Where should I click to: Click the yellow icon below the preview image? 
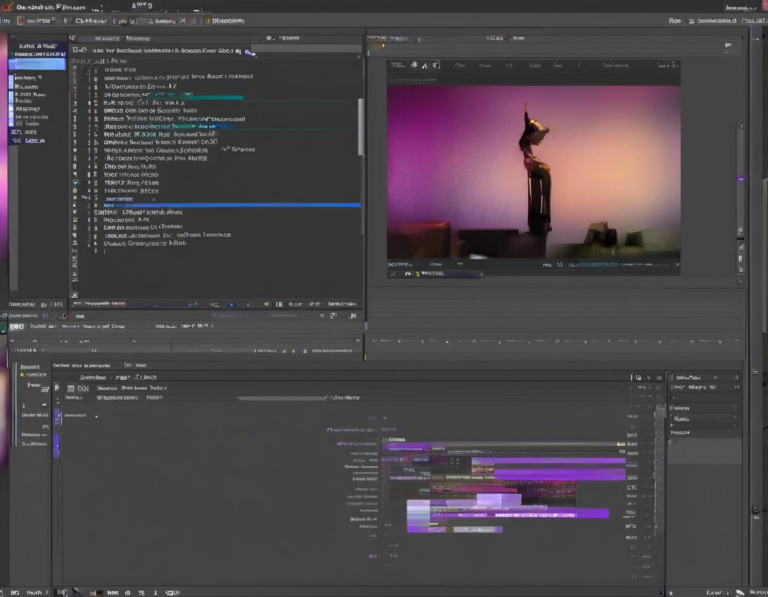tap(417, 273)
